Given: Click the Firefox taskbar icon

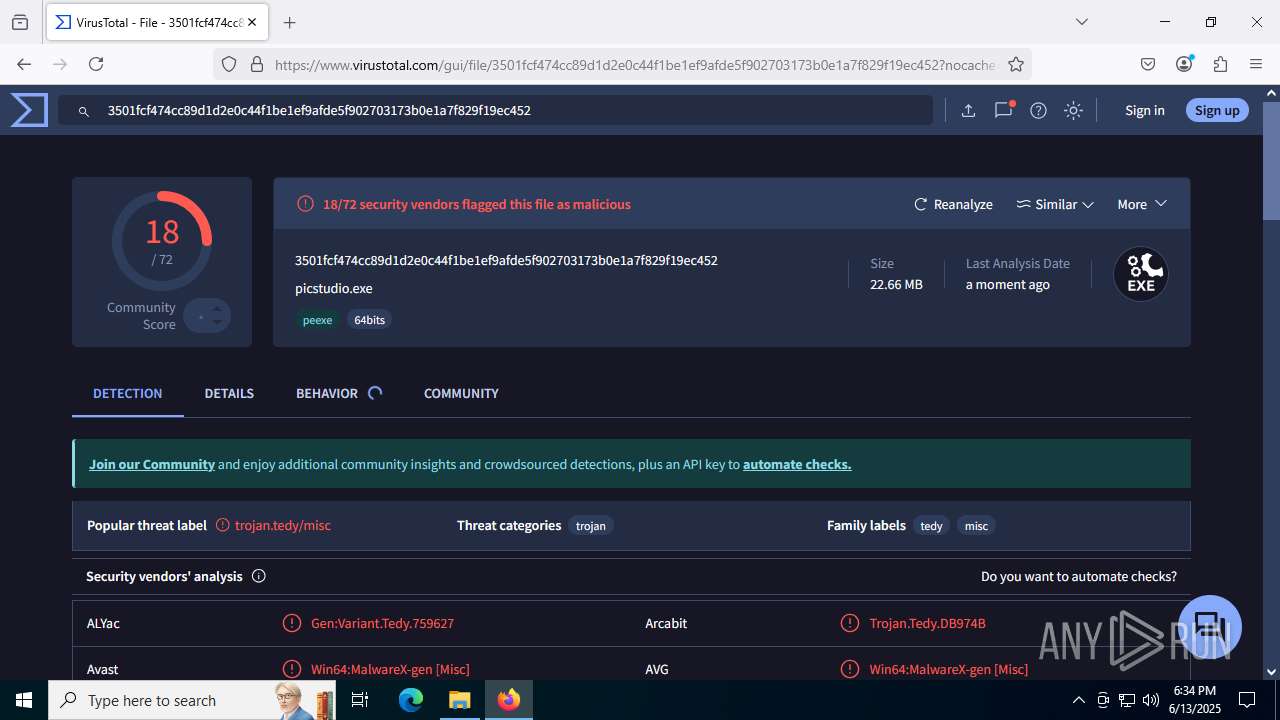Looking at the screenshot, I should pos(509,700).
